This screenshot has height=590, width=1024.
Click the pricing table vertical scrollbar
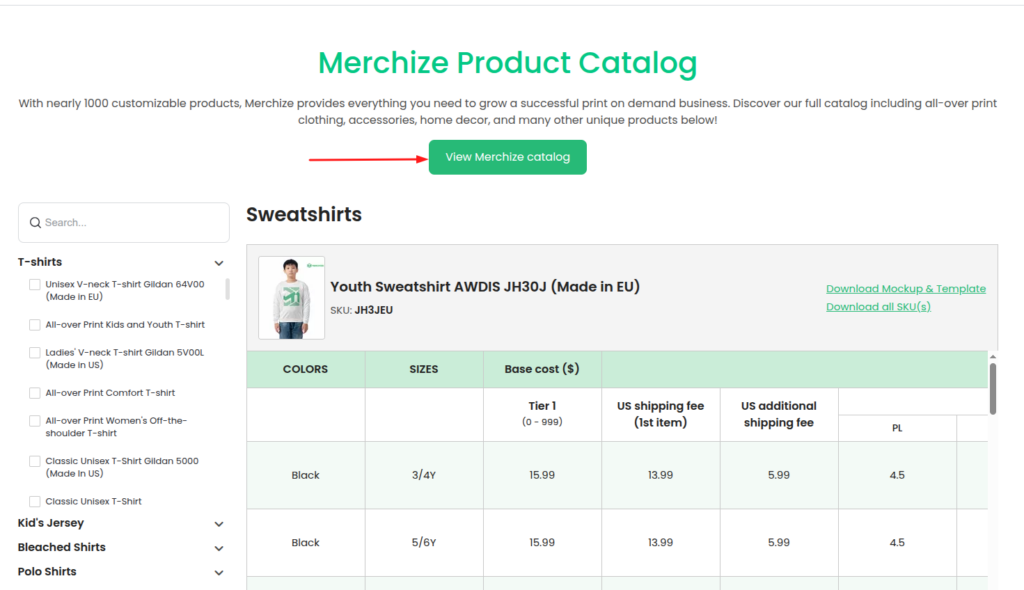(x=993, y=389)
